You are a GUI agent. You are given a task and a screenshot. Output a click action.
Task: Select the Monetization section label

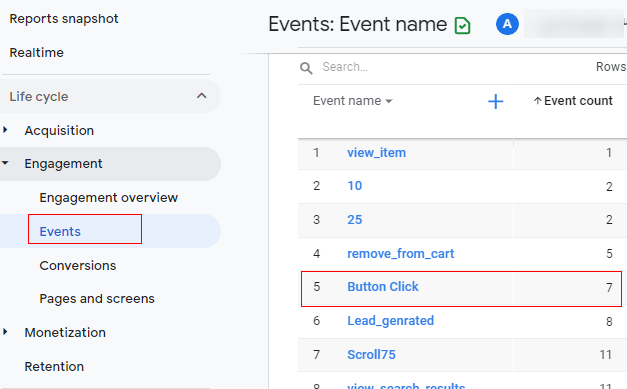click(x=65, y=333)
